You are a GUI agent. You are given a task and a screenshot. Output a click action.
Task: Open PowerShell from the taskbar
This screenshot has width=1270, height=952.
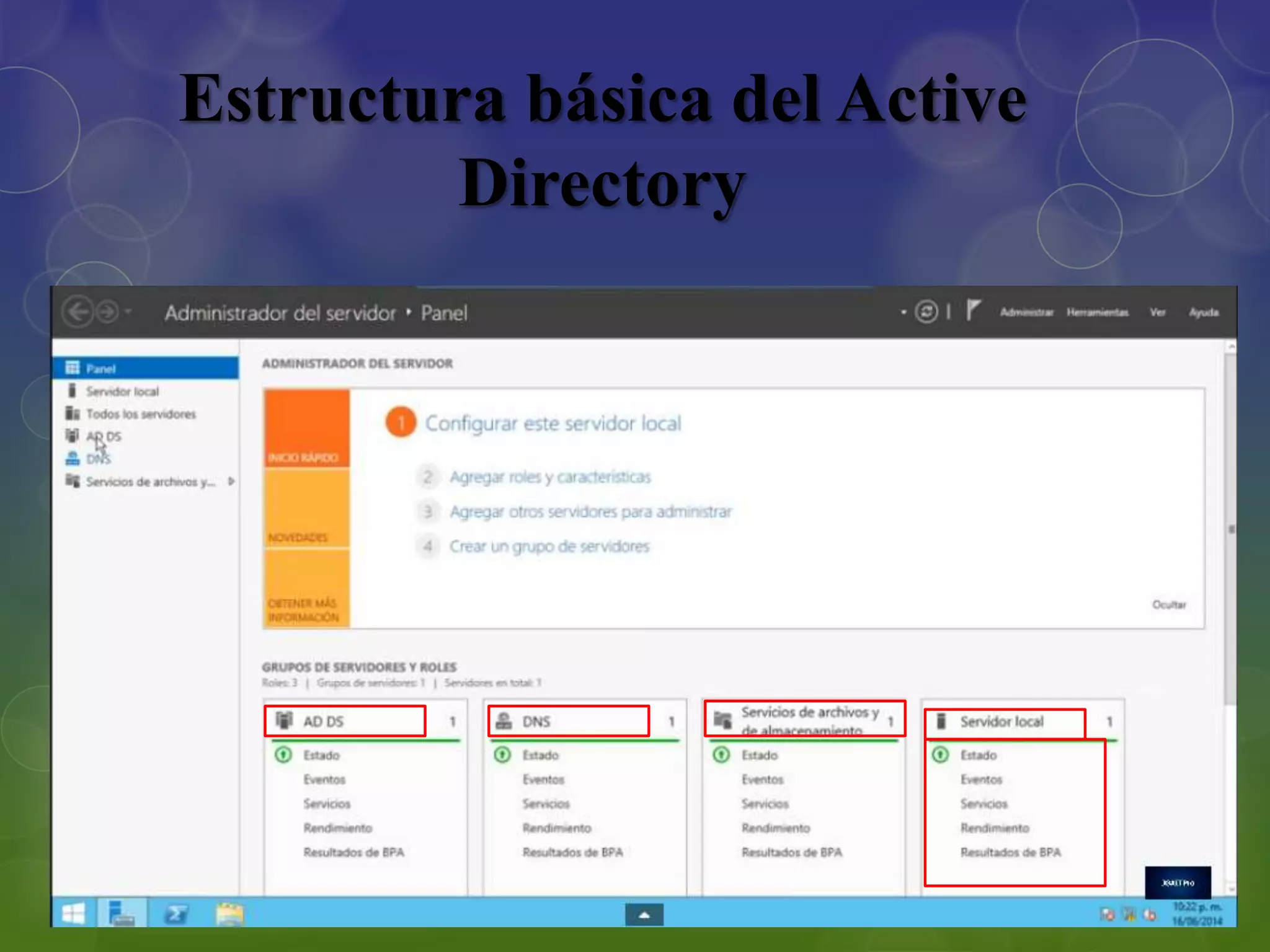click(x=175, y=913)
